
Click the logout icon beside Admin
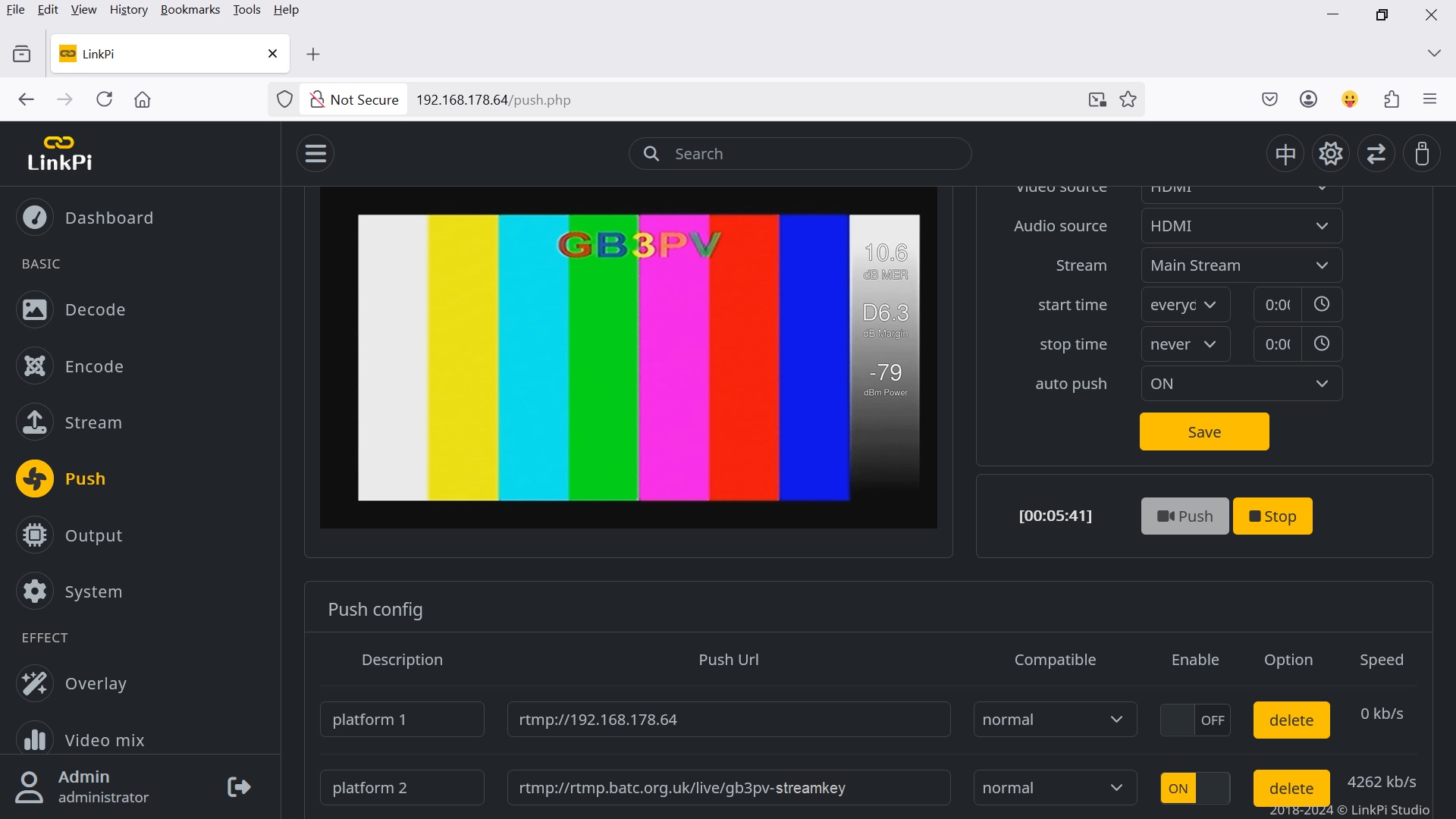(x=239, y=786)
